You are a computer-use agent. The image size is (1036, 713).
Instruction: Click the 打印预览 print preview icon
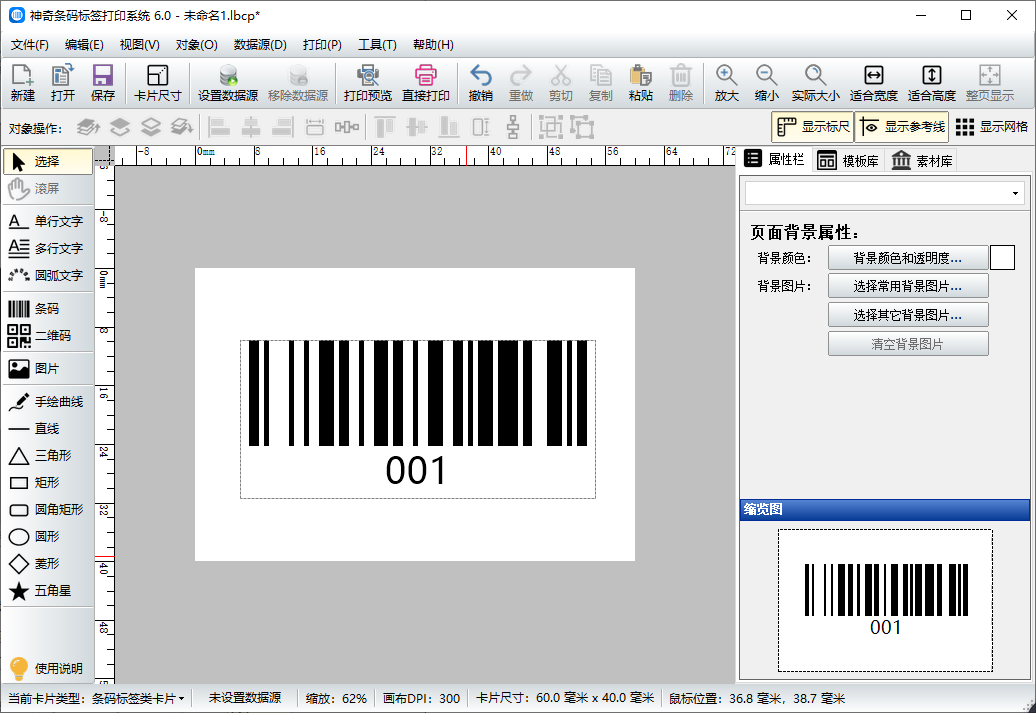pos(367,83)
